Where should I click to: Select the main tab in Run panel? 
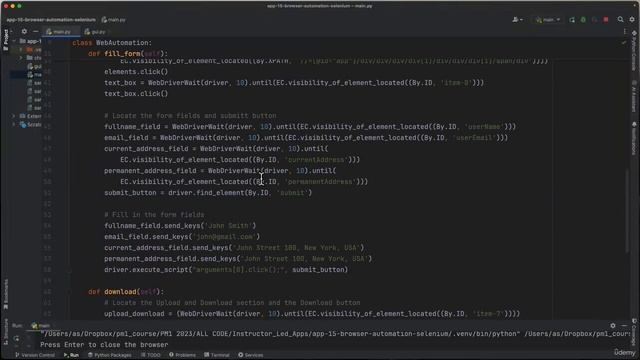[x=41, y=326]
